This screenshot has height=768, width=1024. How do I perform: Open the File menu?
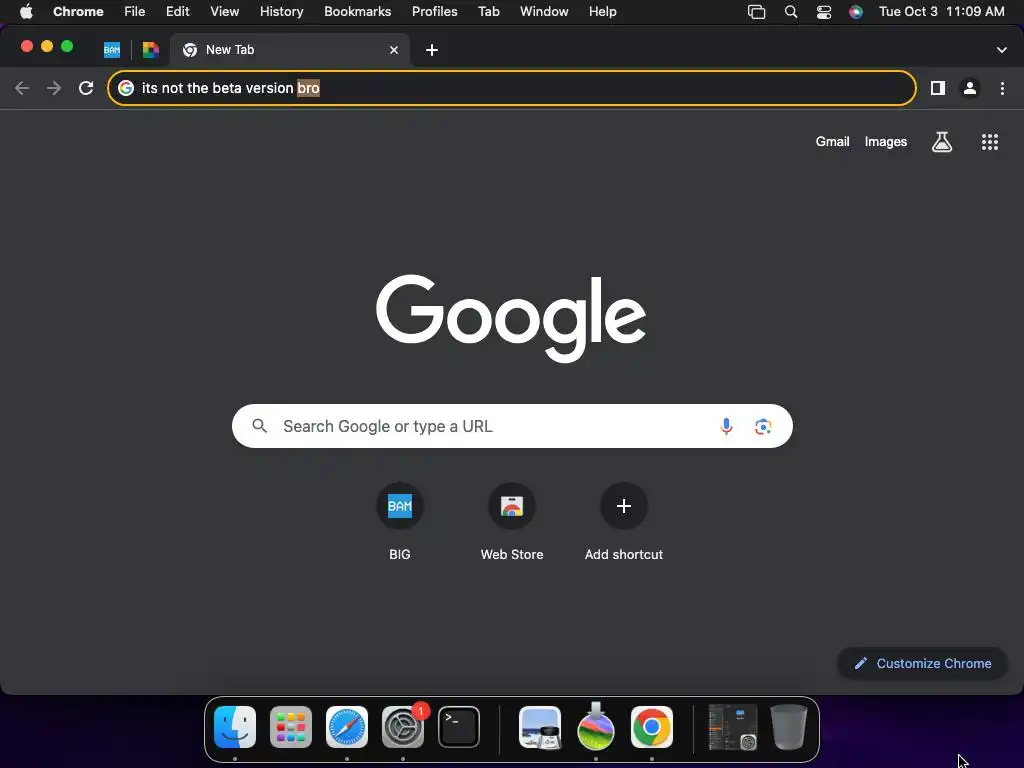click(x=135, y=12)
